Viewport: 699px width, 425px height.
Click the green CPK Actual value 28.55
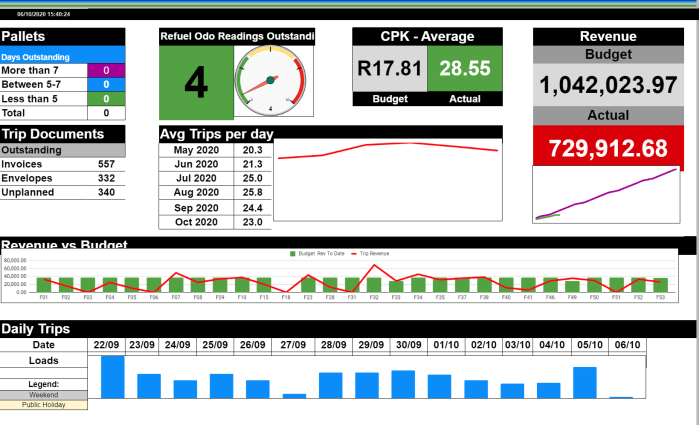[x=465, y=68]
